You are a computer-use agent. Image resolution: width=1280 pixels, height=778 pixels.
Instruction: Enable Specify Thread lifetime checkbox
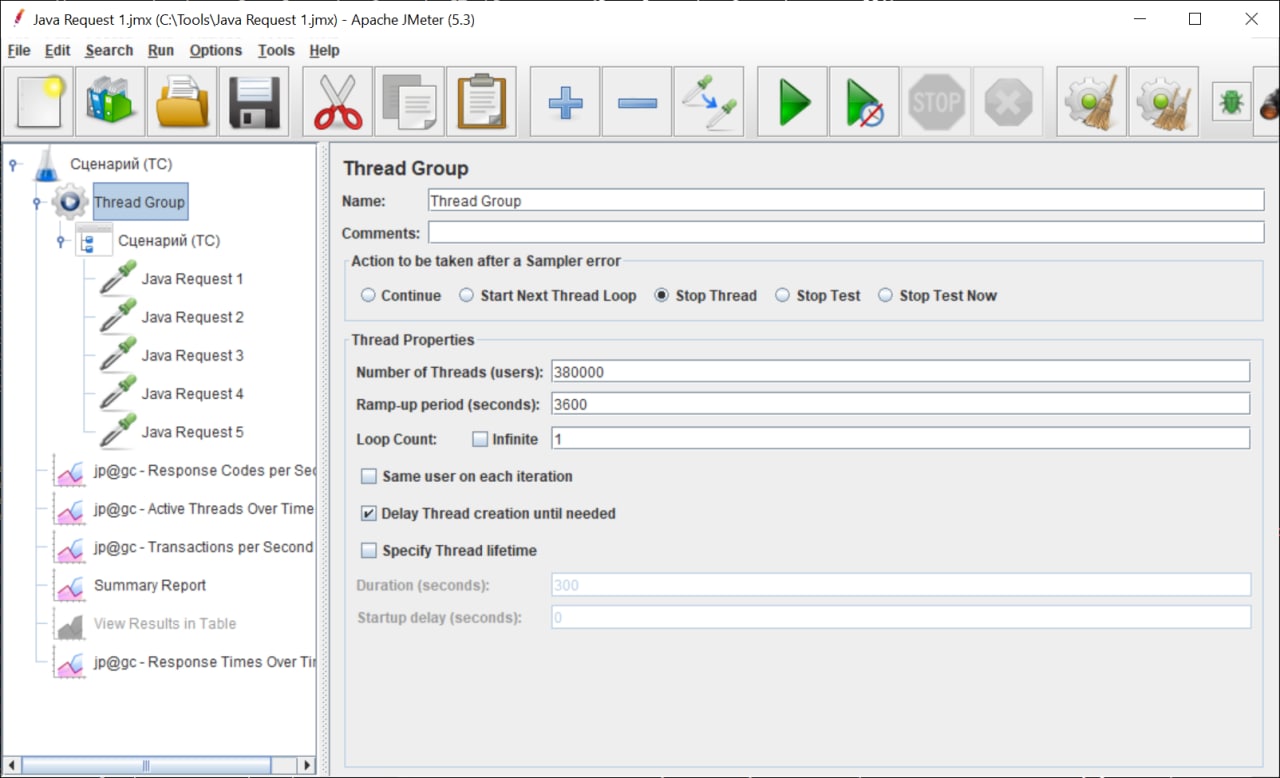[x=369, y=551]
